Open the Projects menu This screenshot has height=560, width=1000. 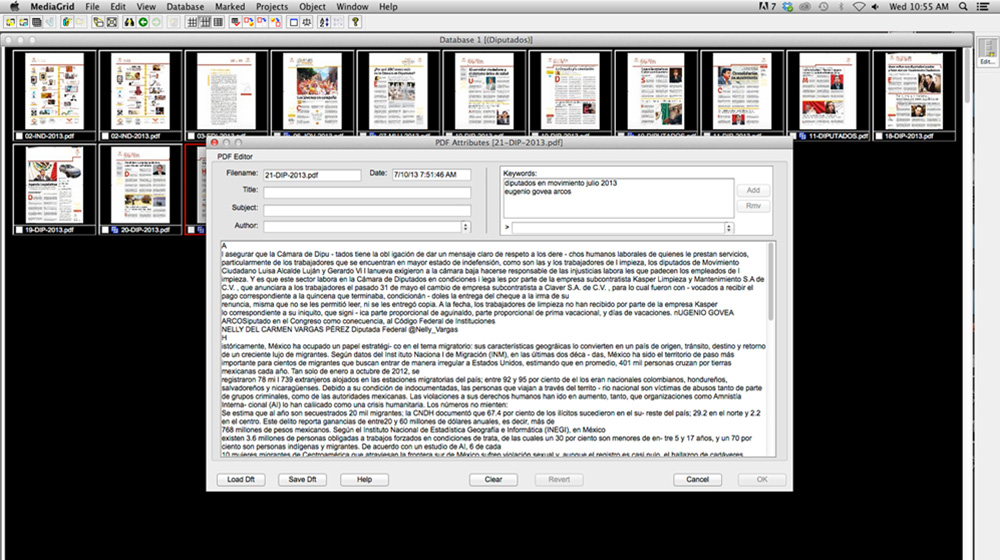(x=271, y=7)
